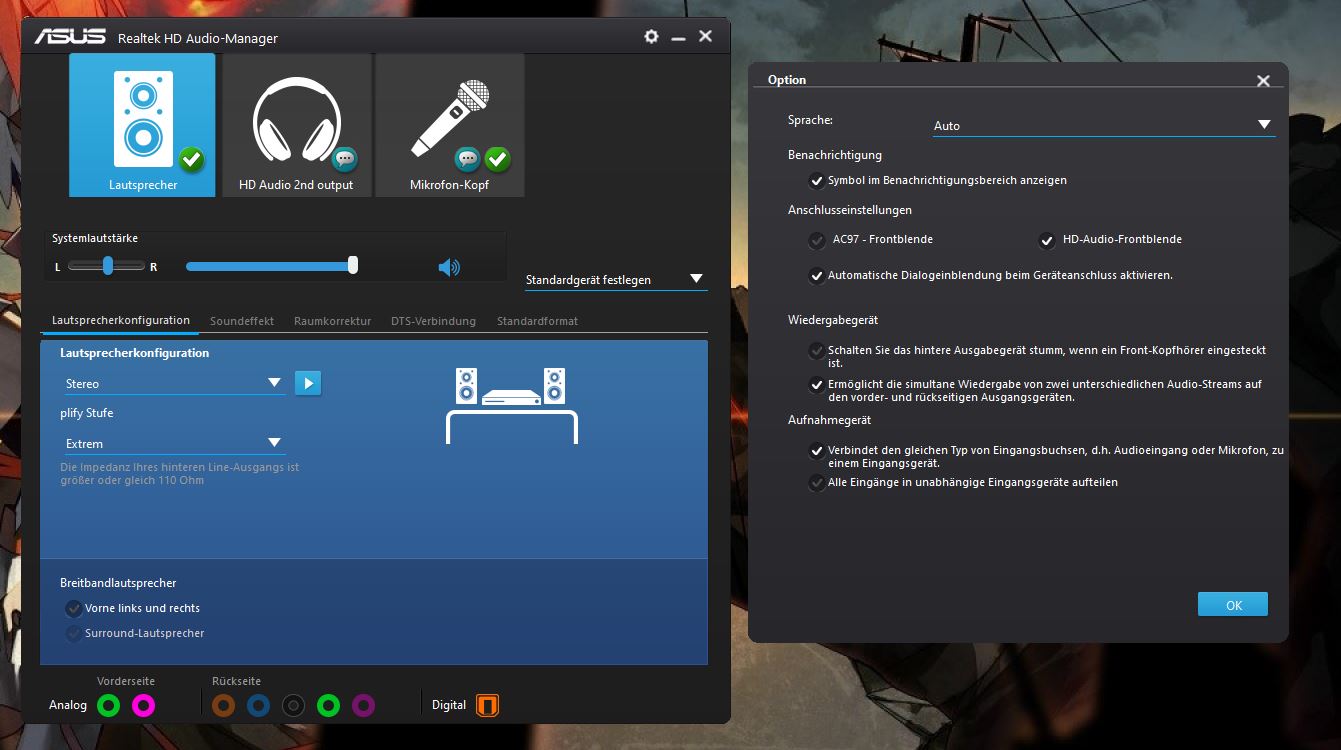Select the HD Audio 2nd output headphones
This screenshot has height=750, width=1341.
tap(296, 125)
